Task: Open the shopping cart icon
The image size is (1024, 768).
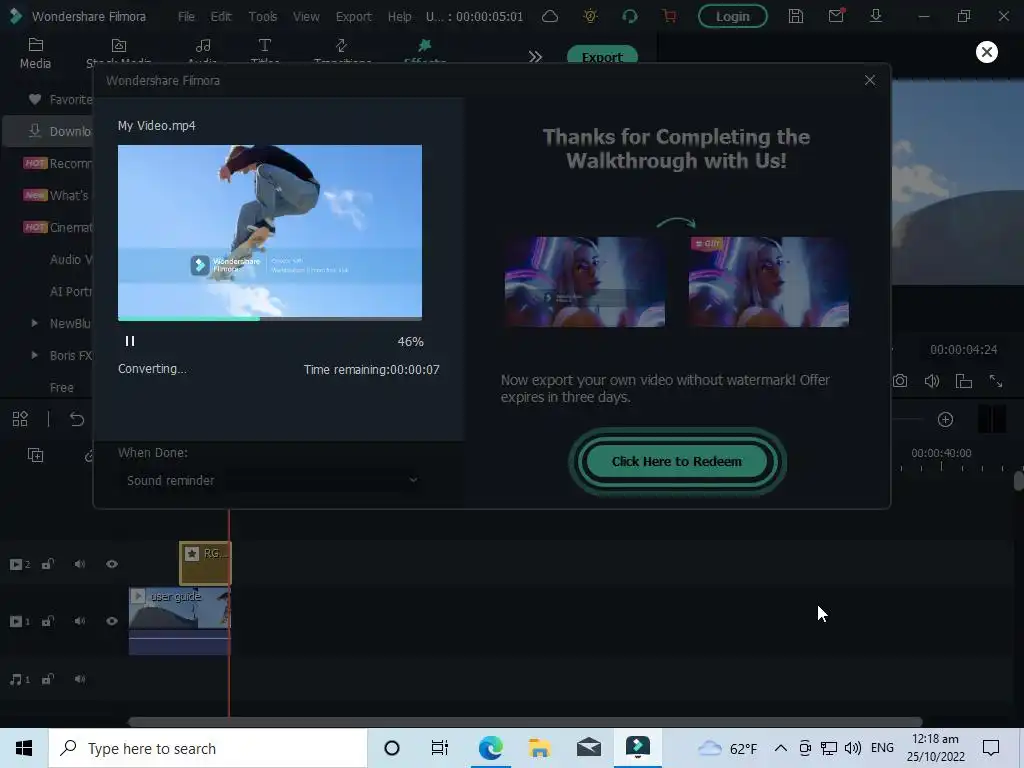Action: (669, 16)
